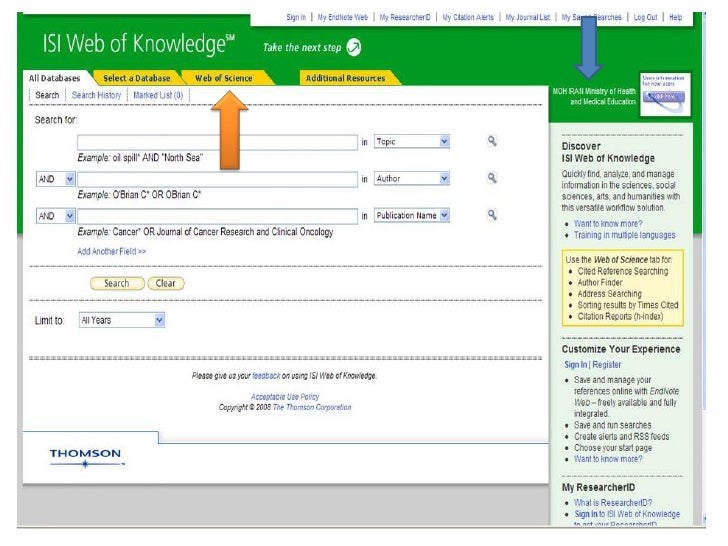Open The Thomson Corporation link
This screenshot has width=728, height=546.
[x=312, y=407]
